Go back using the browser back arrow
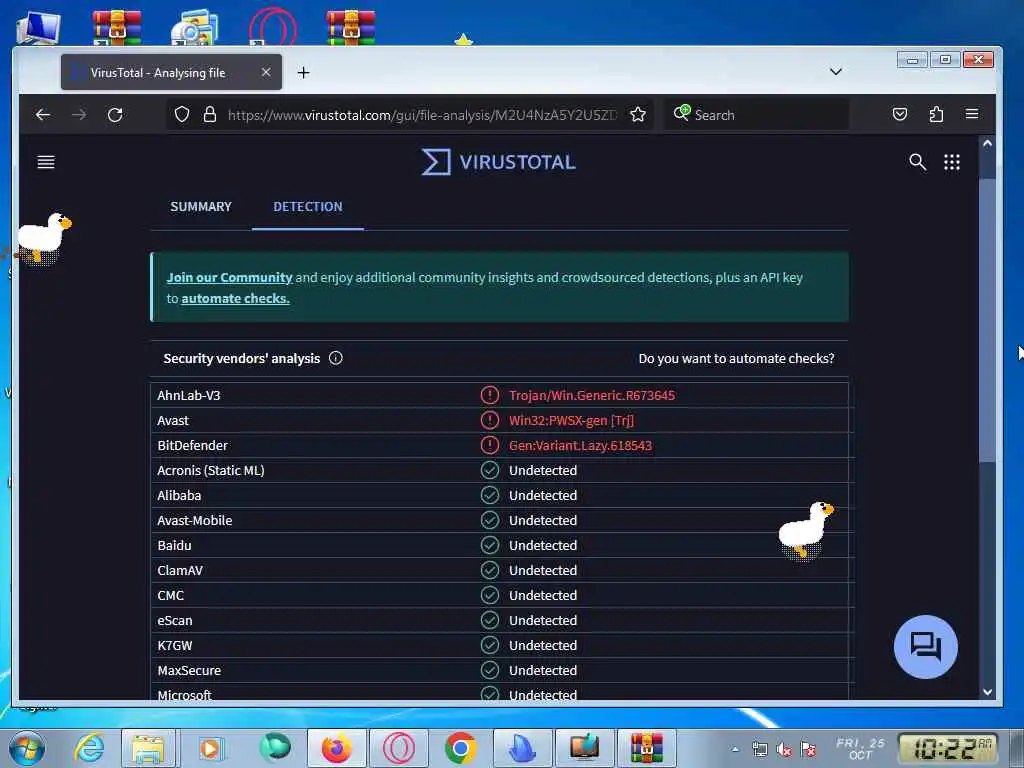1024x768 pixels. click(x=43, y=115)
